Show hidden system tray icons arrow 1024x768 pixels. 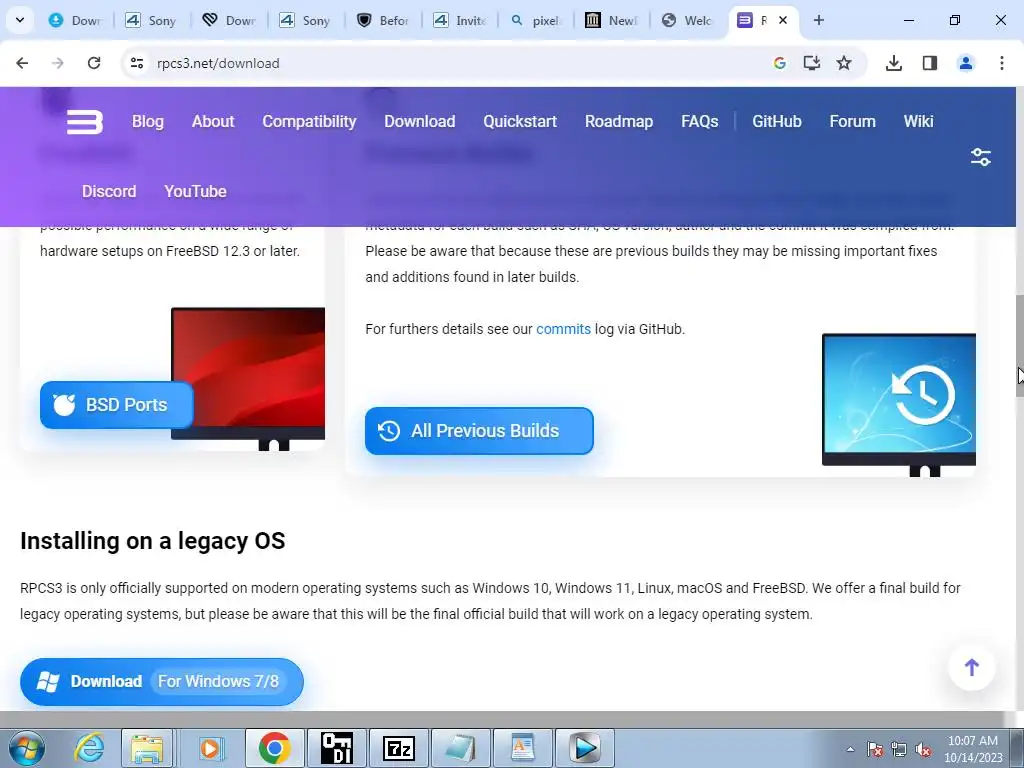coord(850,749)
